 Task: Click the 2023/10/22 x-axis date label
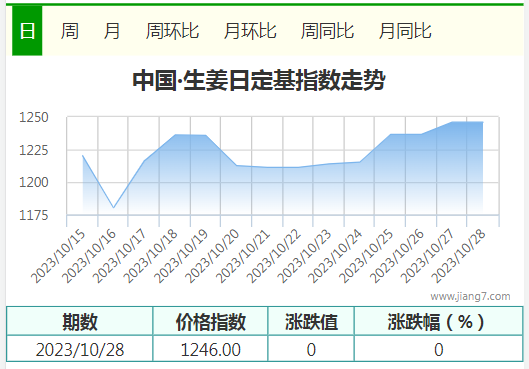point(274,256)
